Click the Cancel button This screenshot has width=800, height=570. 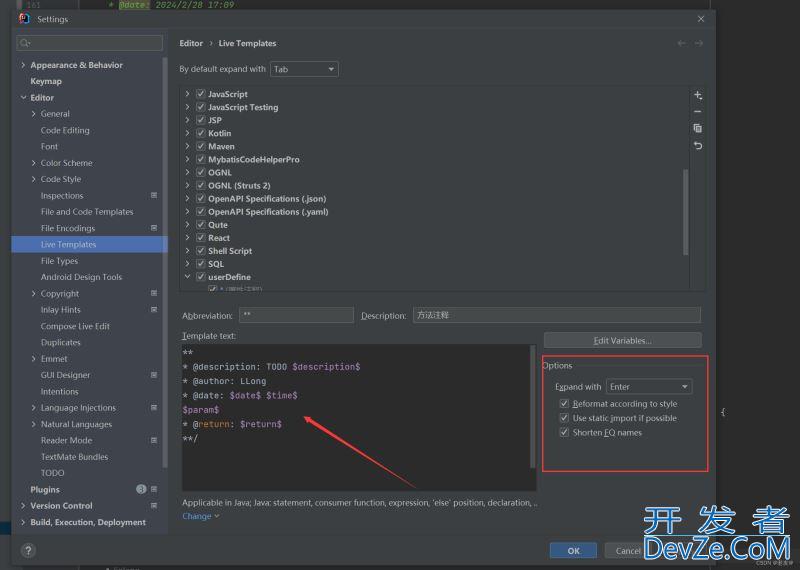pos(628,551)
